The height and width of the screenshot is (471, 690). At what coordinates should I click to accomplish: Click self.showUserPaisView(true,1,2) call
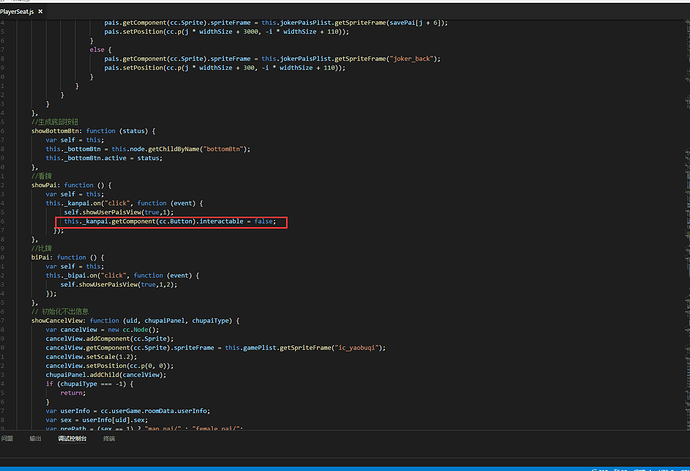point(119,284)
